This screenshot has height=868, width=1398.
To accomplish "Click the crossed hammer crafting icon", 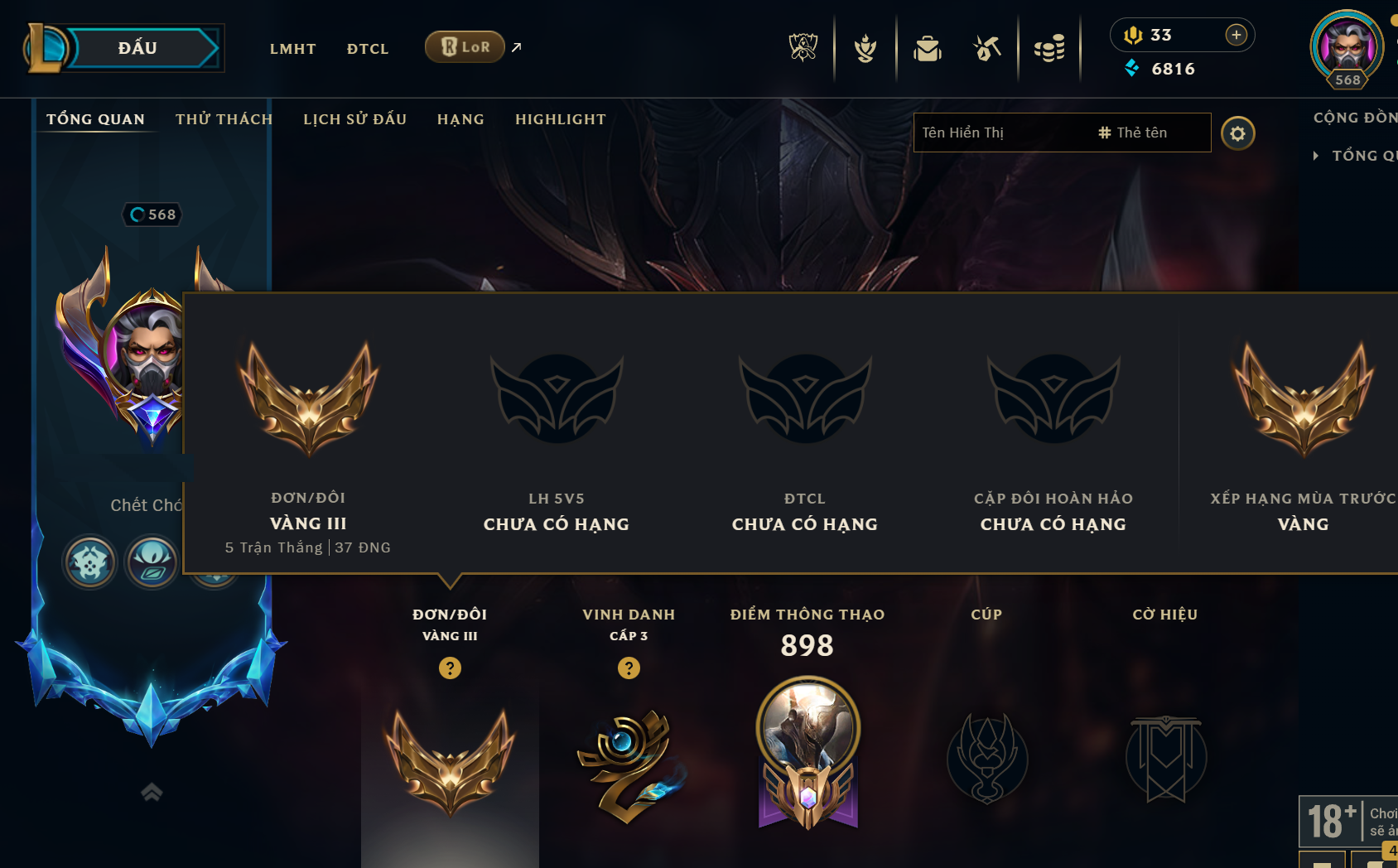I will (987, 49).
